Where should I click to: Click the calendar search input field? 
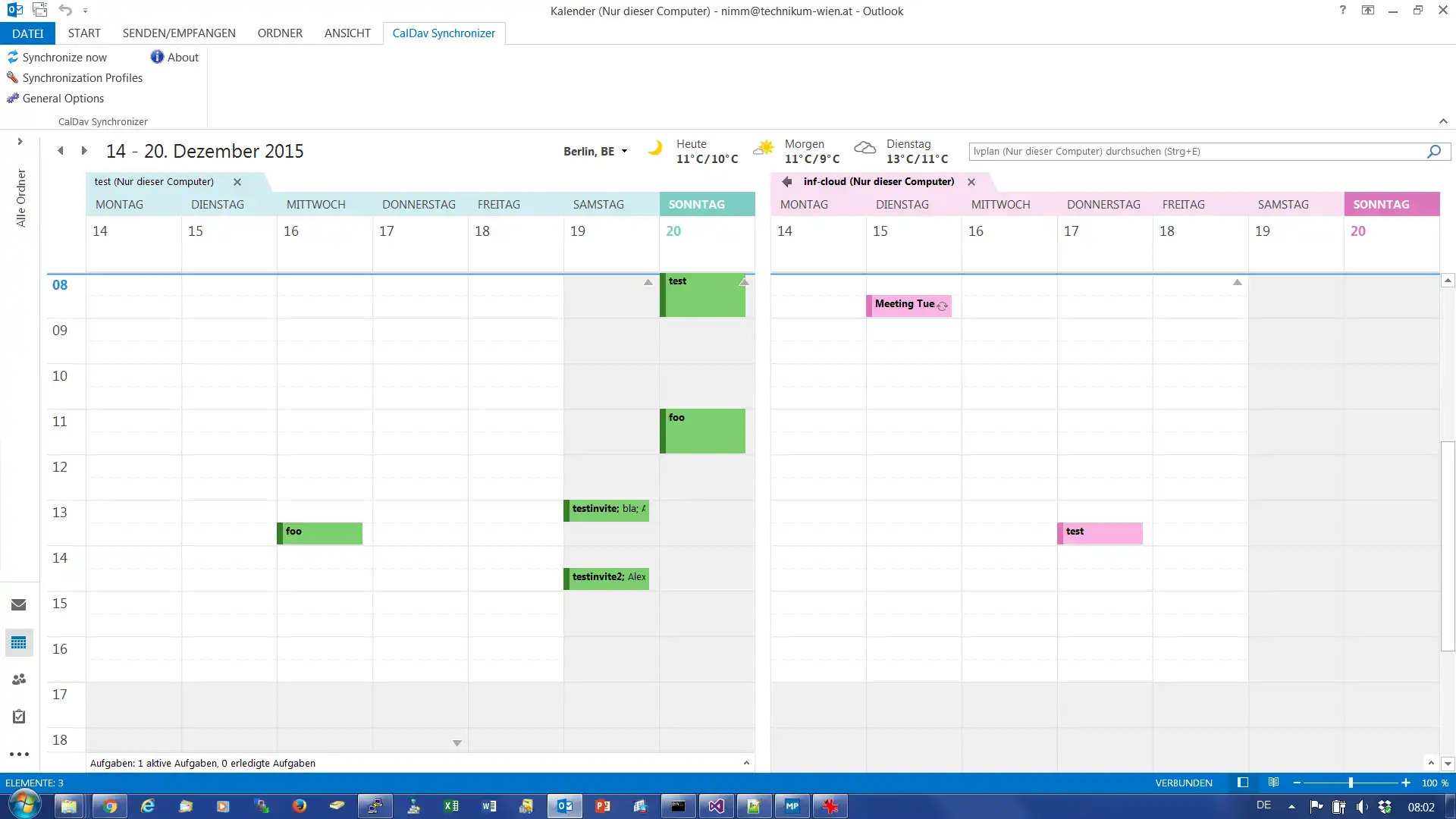(1198, 150)
